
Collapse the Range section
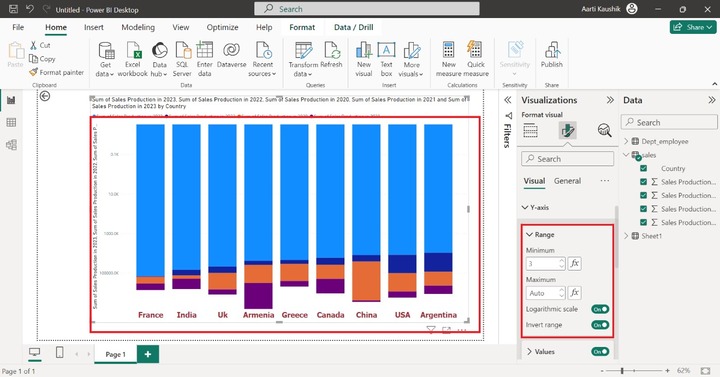click(x=529, y=235)
